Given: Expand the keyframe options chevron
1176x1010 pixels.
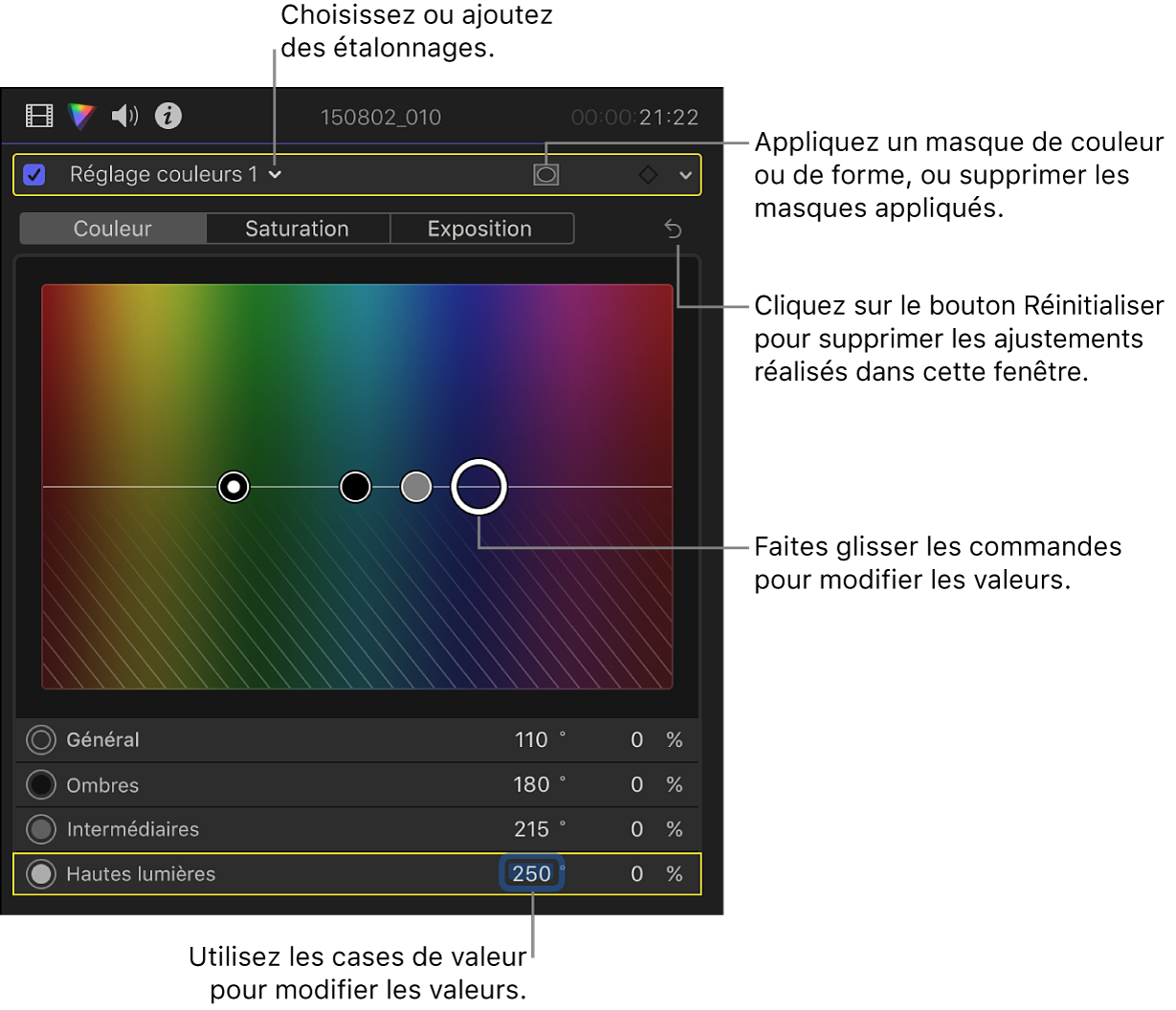Looking at the screenshot, I should [x=686, y=175].
